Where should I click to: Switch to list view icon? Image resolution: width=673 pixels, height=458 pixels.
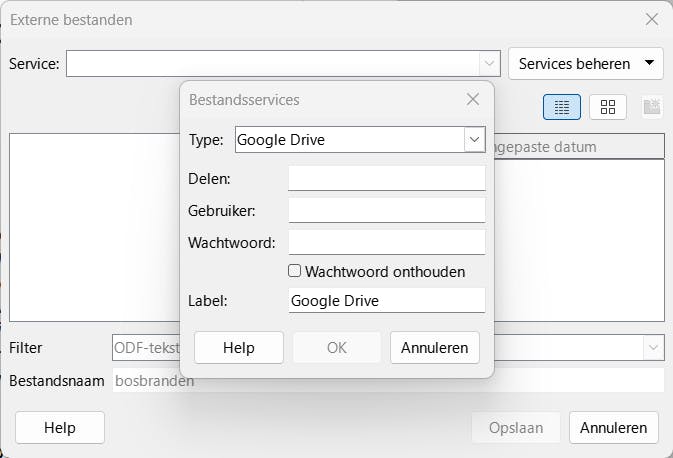click(x=562, y=107)
